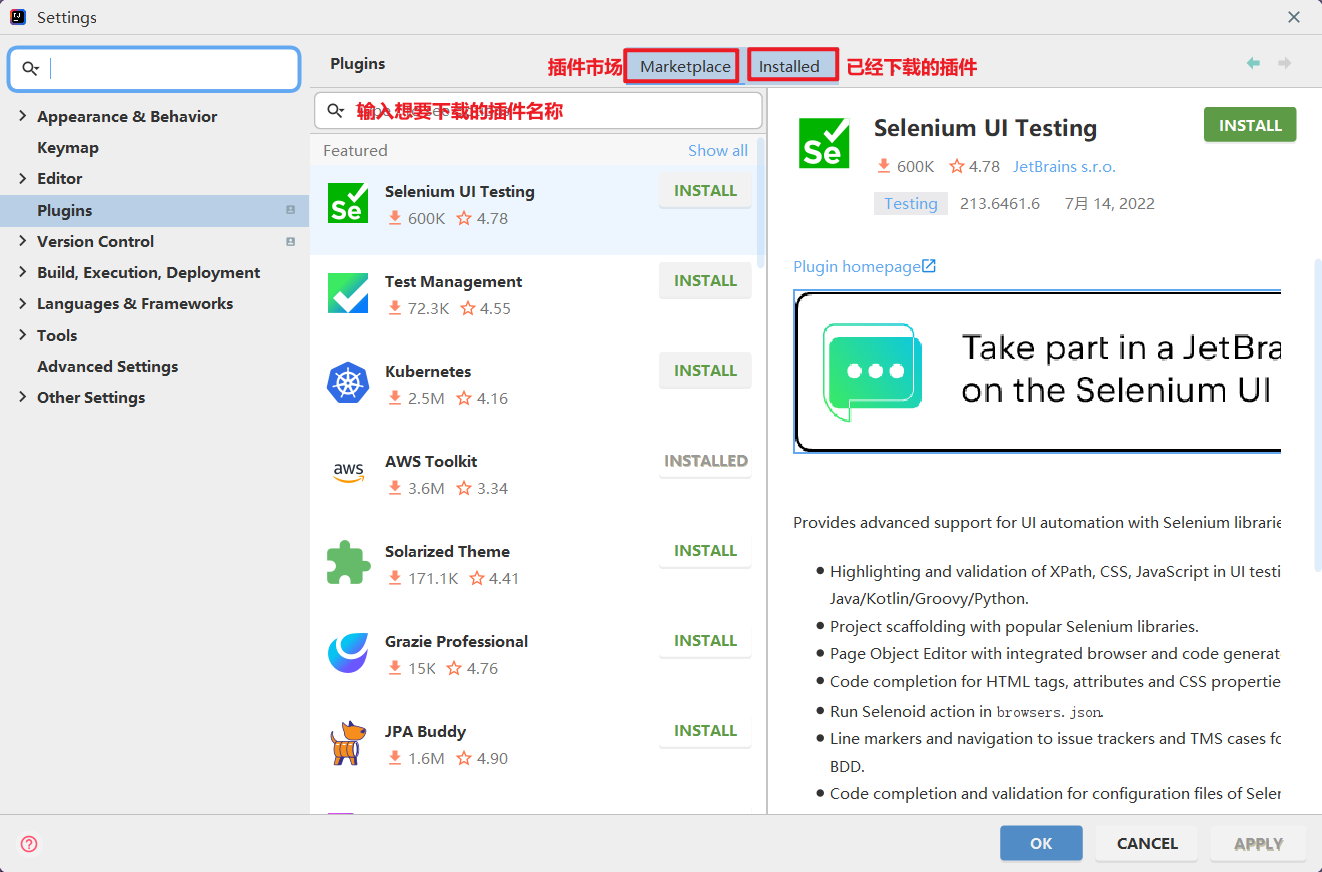
Task: Click the Grazie Professional icon
Action: pos(348,653)
